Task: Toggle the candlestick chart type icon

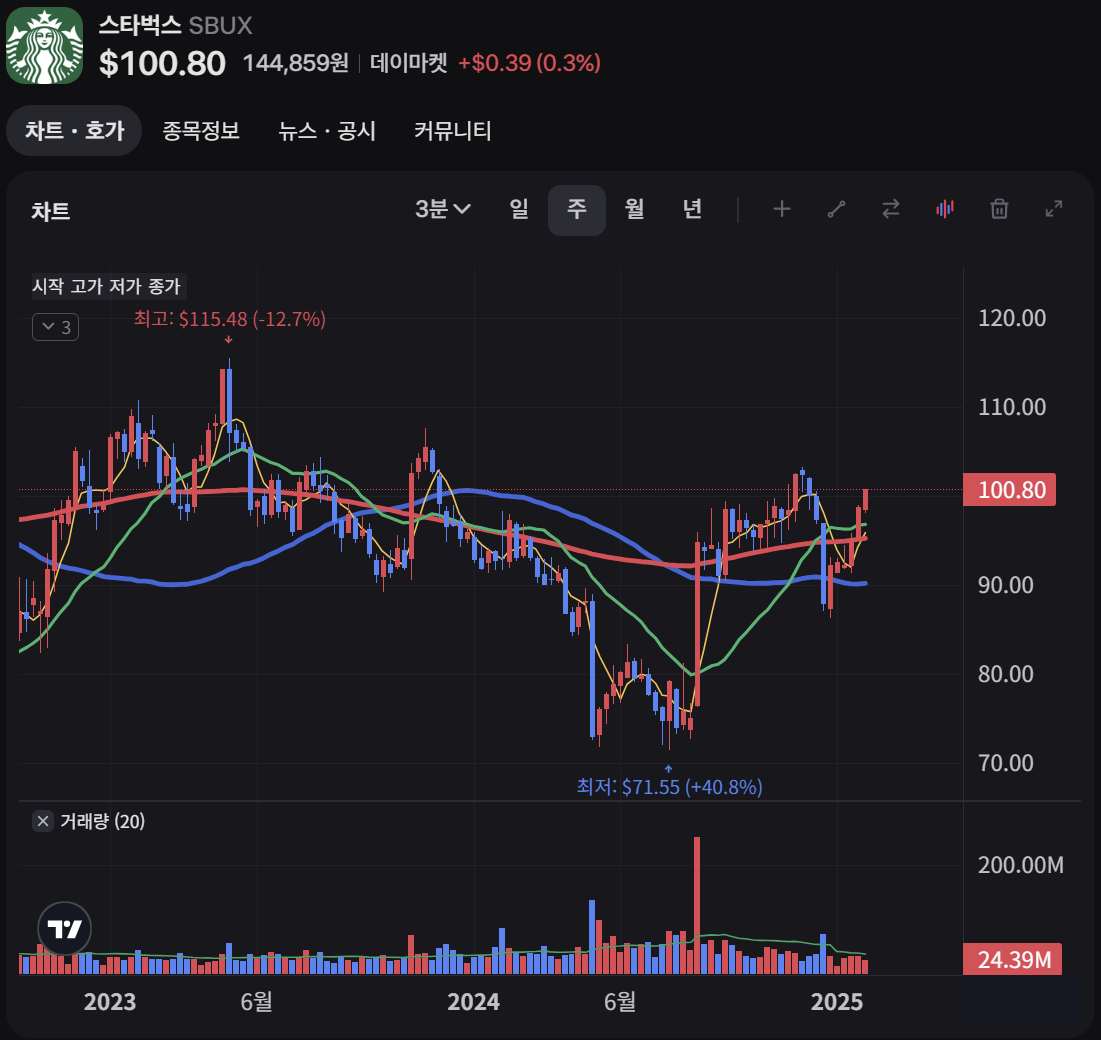Action: (945, 209)
